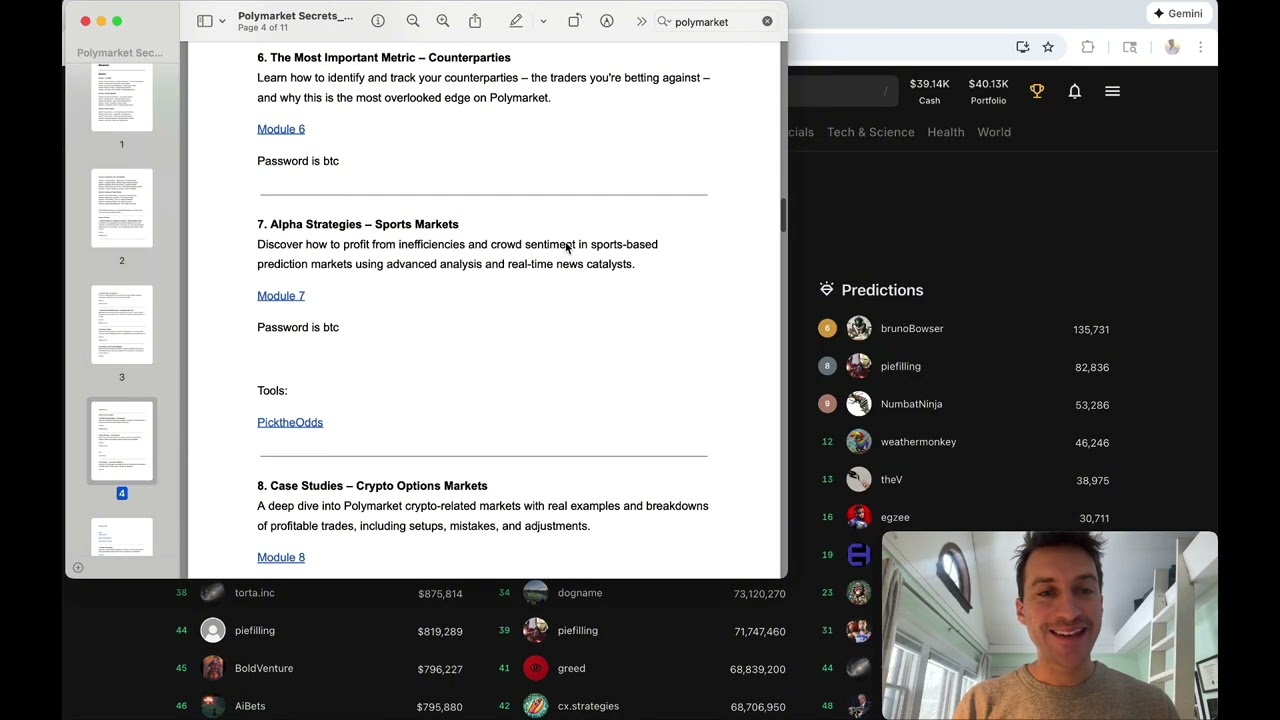Show the Markup toolbar
1280x720 pixels.
607,21
